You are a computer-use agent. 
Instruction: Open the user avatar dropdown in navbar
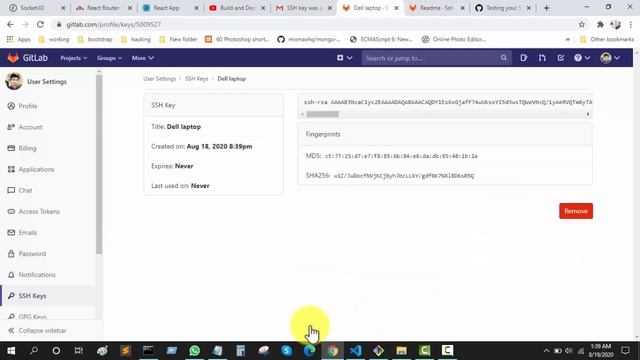click(x=610, y=58)
